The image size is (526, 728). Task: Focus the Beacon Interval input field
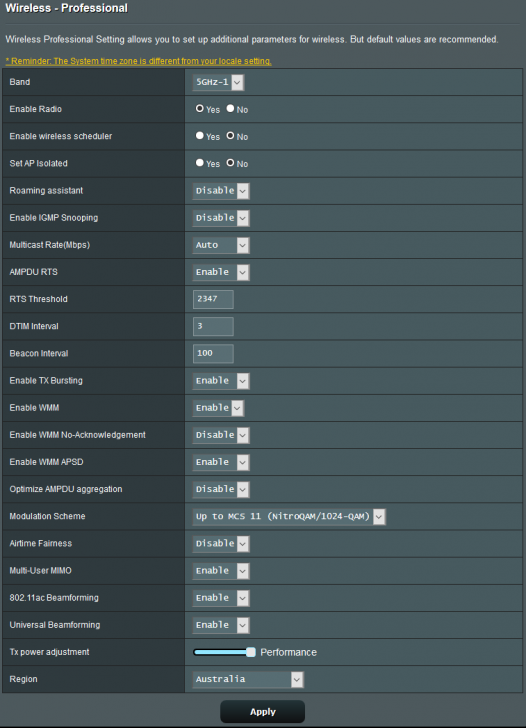click(213, 353)
